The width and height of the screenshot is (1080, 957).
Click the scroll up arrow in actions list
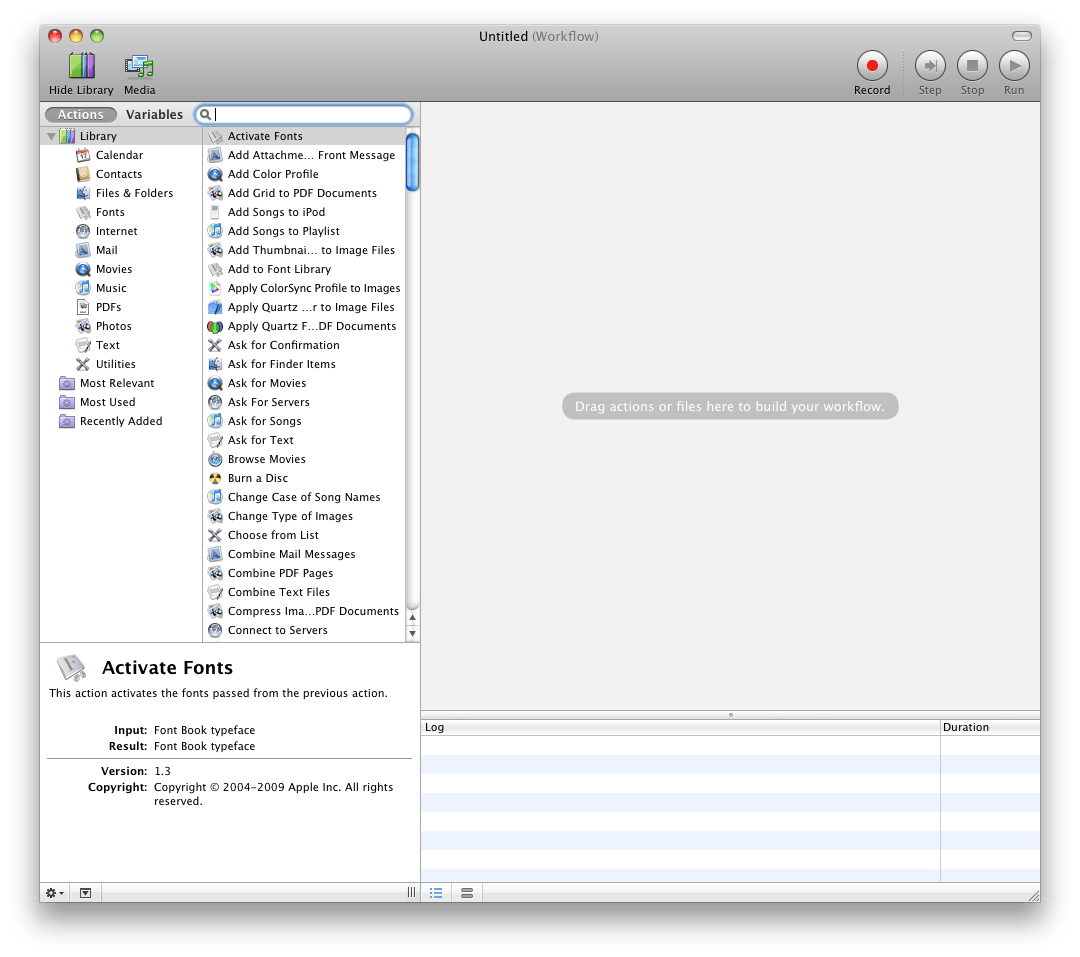pyautogui.click(x=413, y=617)
